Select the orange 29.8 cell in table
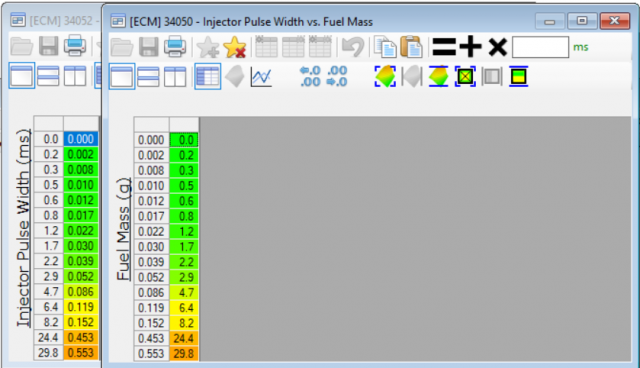 (x=184, y=353)
